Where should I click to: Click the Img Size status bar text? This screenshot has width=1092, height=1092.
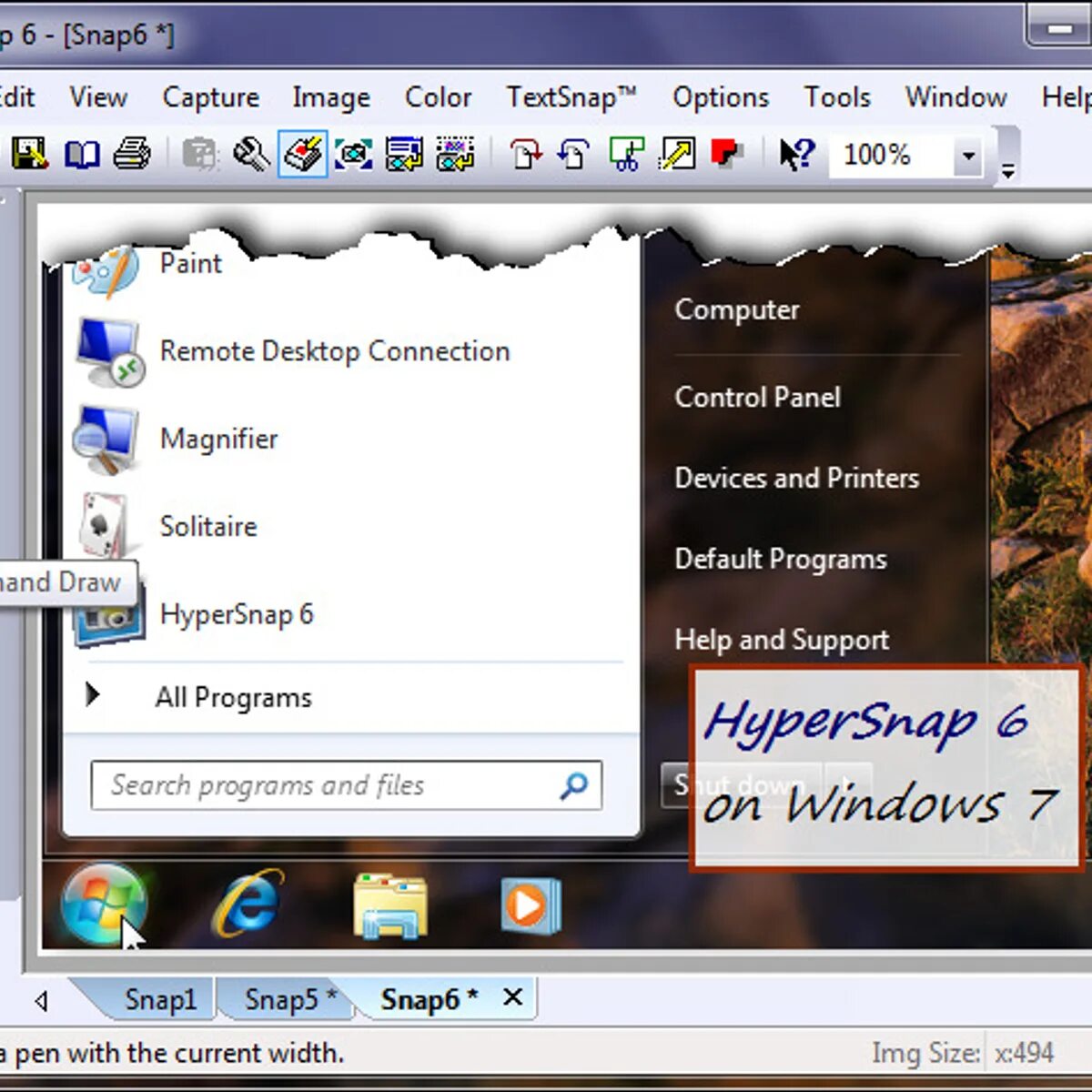tap(925, 1053)
